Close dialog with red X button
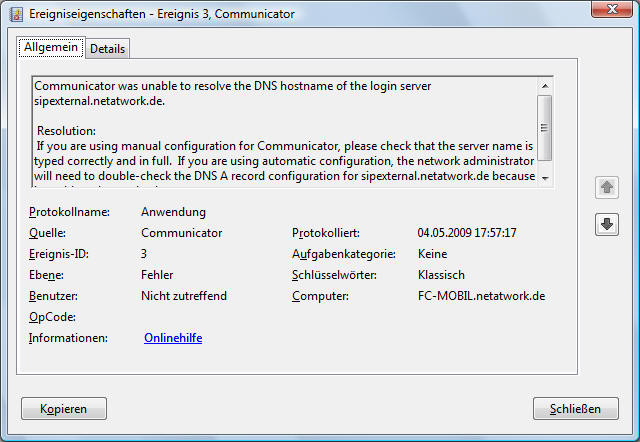The image size is (640, 442). pos(612,9)
